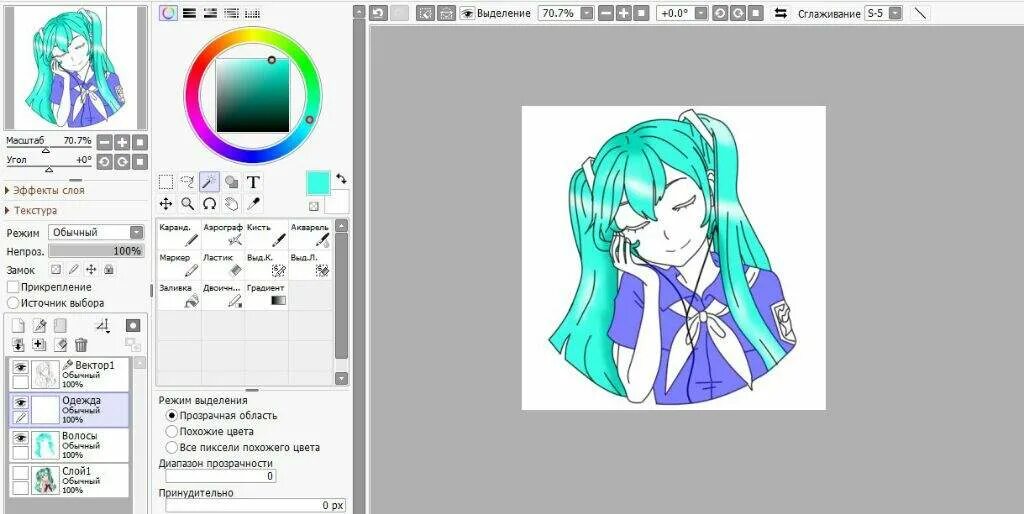This screenshot has width=1024, height=514.
Task: Choose the Заливка bucket fill tool
Action: 179,295
